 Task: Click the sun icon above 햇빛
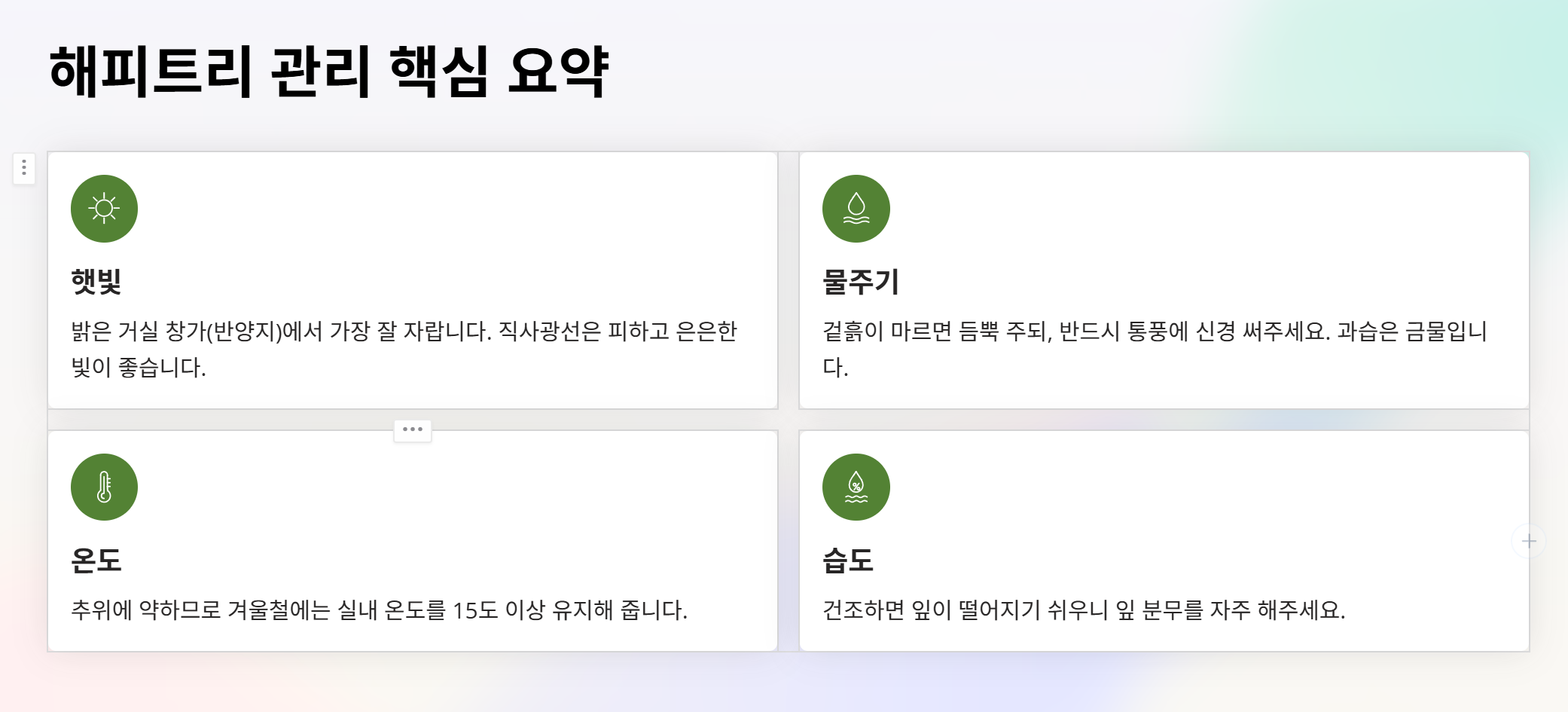pos(104,209)
